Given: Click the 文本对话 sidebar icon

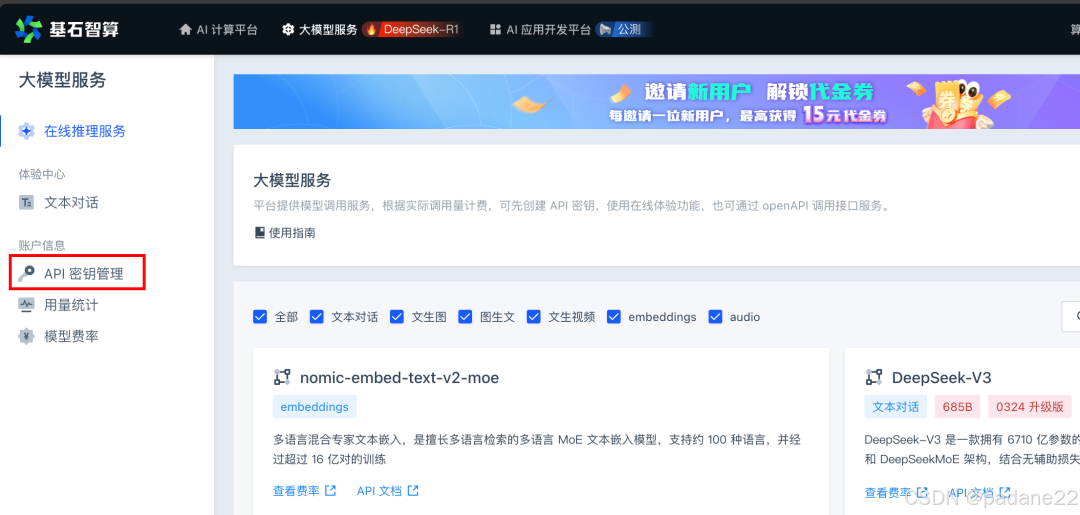Looking at the screenshot, I should point(26,202).
